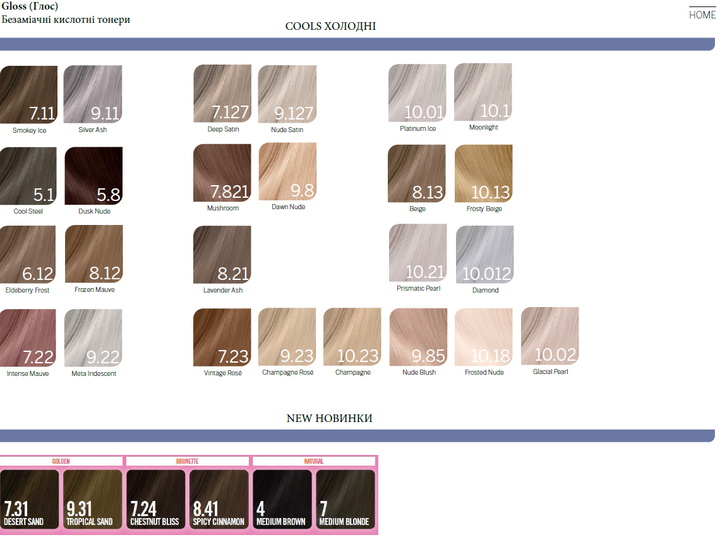Click the 4 Medium Brown thumbnail

(x=282, y=499)
